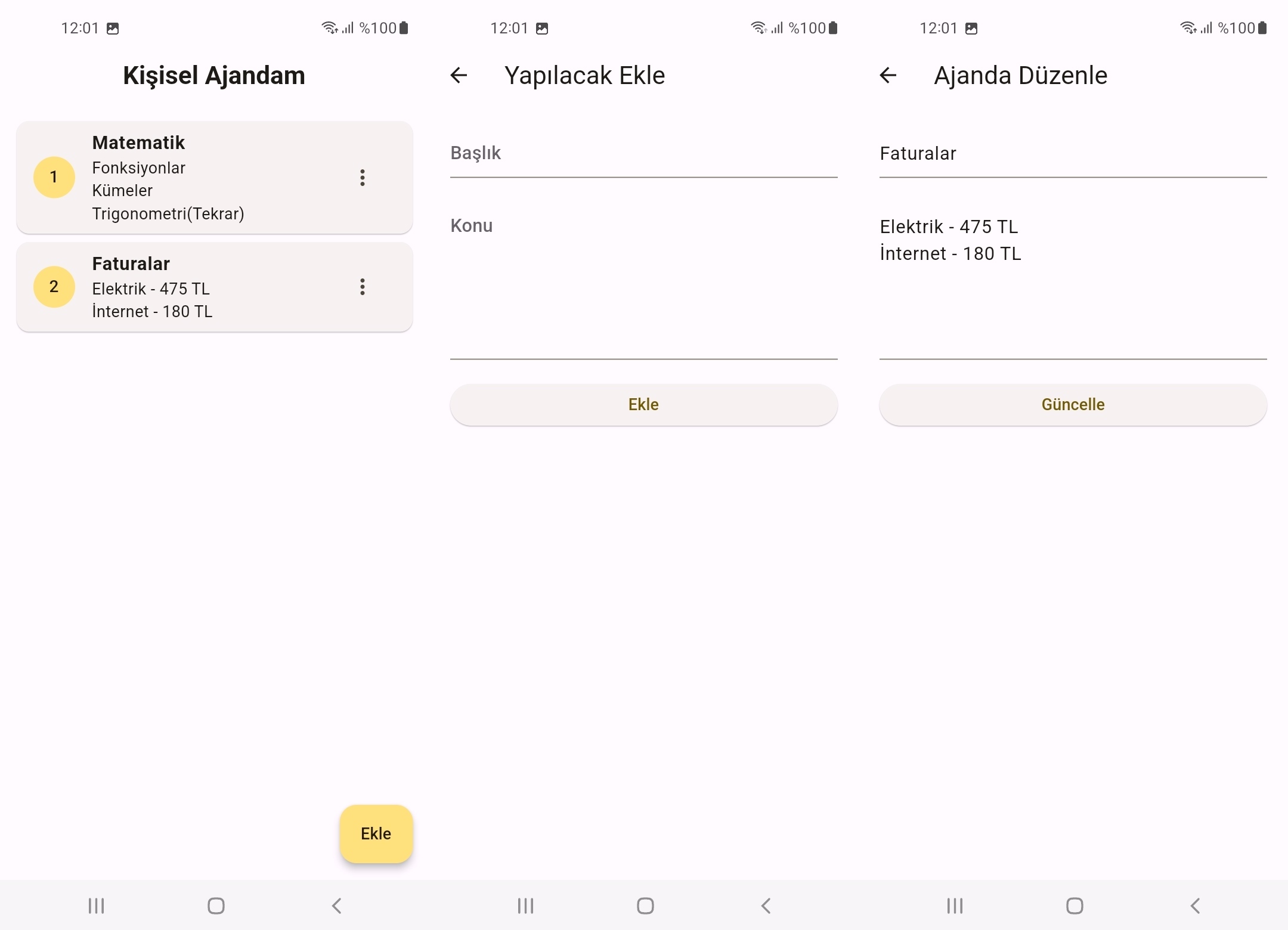Image resolution: width=1288 pixels, height=930 pixels.
Task: Focus the Başlık input field
Action: click(x=643, y=154)
